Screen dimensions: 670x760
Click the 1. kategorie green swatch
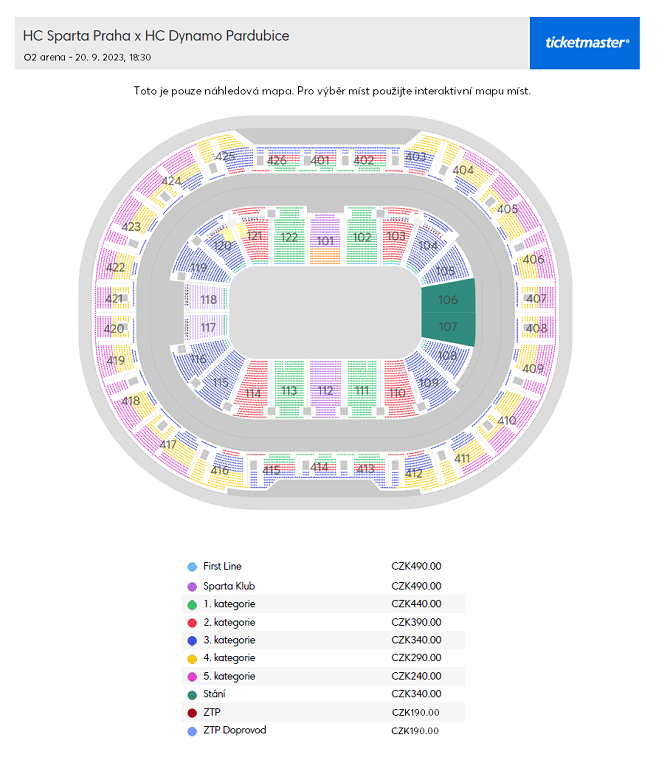tap(192, 604)
